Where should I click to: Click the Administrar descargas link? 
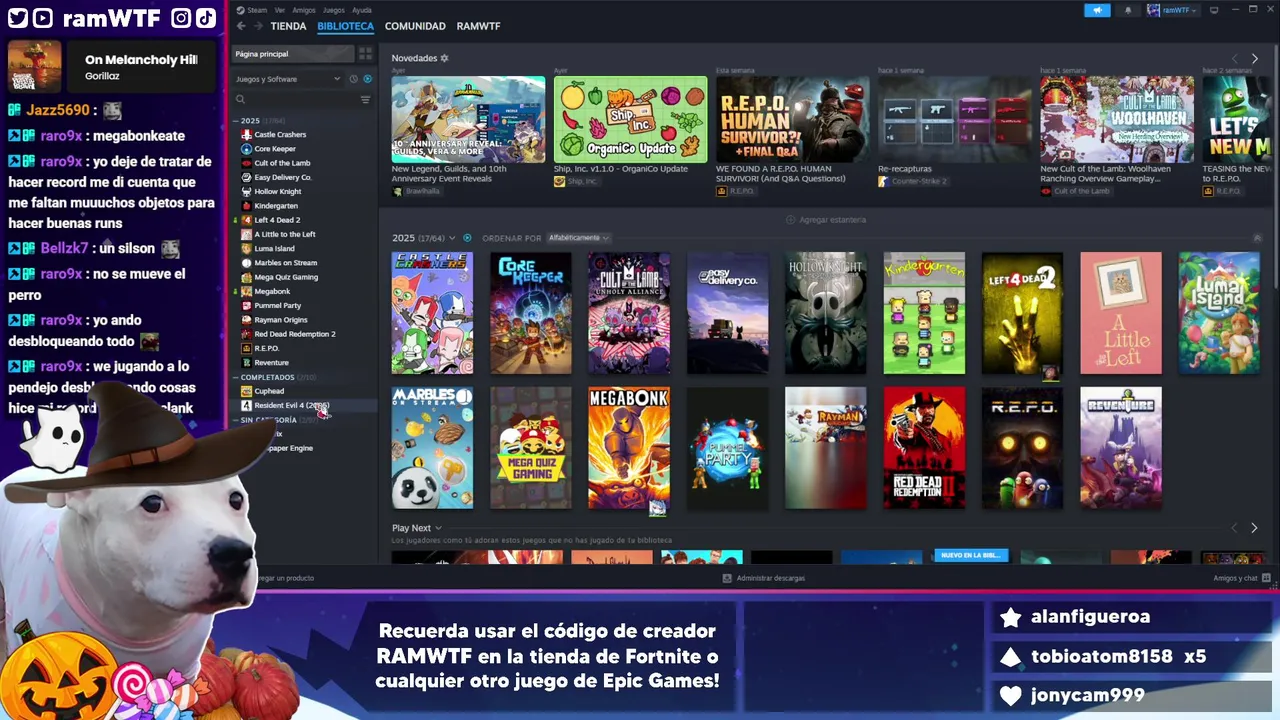[x=770, y=578]
